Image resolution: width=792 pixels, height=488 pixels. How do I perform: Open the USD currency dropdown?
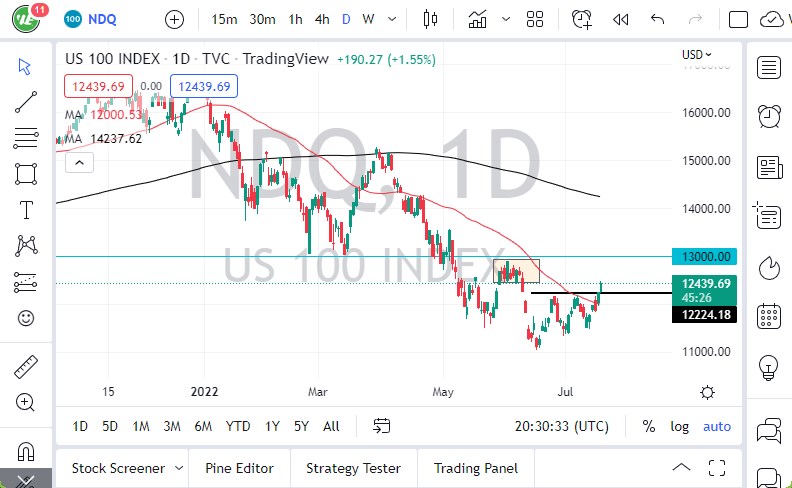pos(697,55)
